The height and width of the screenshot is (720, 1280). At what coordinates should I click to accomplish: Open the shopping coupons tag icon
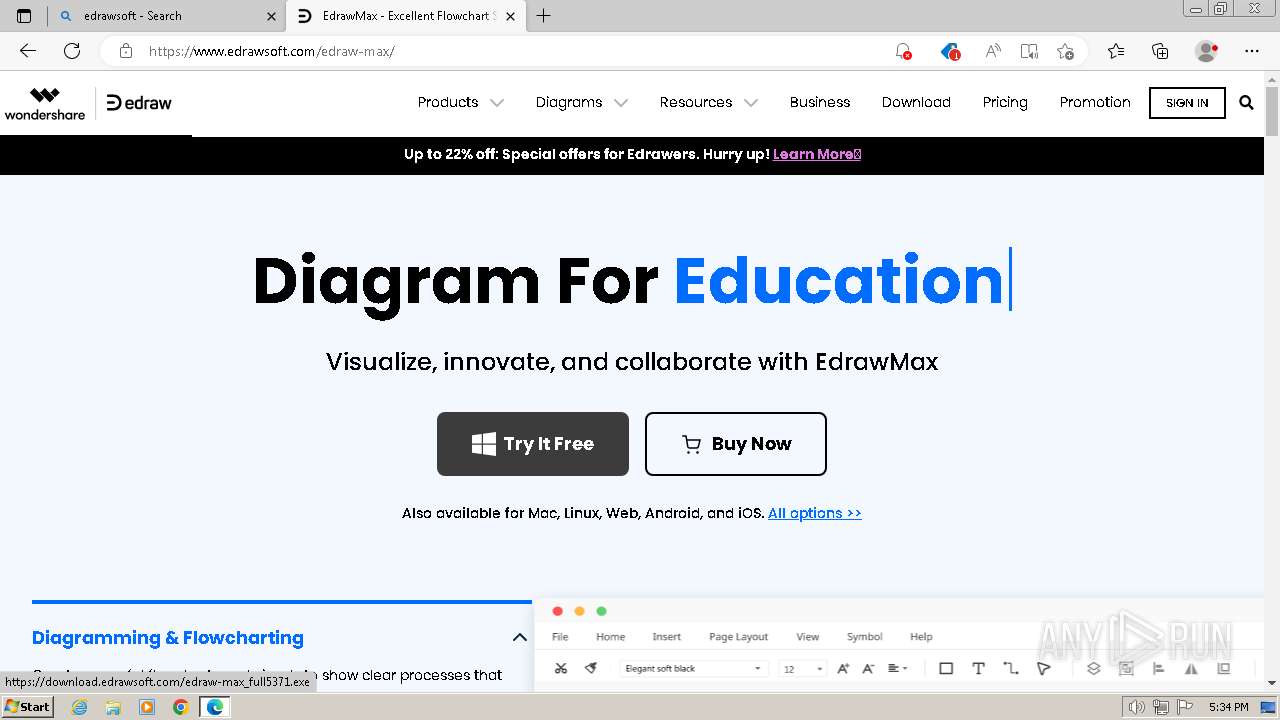[x=950, y=51]
